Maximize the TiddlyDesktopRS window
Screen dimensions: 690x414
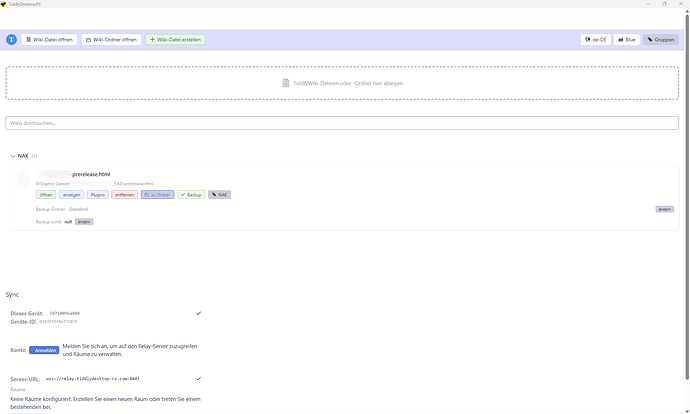664,4
